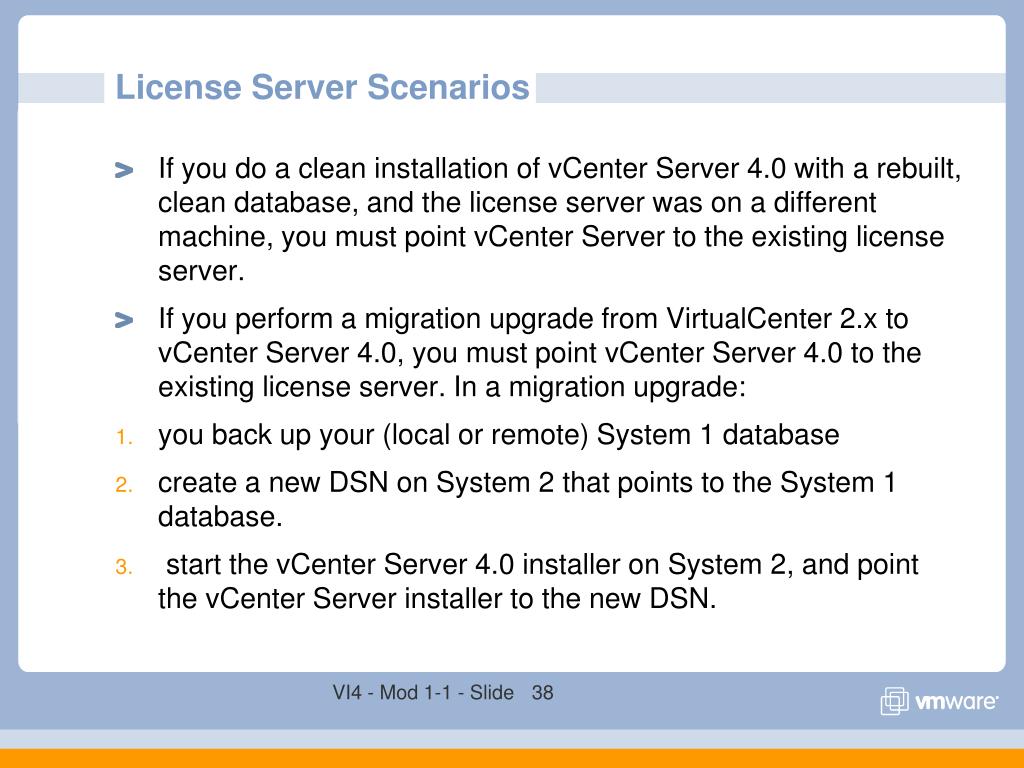The width and height of the screenshot is (1024, 768).
Task: Click the line 'the vCenter Server installer to the new DSN.'
Action: coord(437,599)
